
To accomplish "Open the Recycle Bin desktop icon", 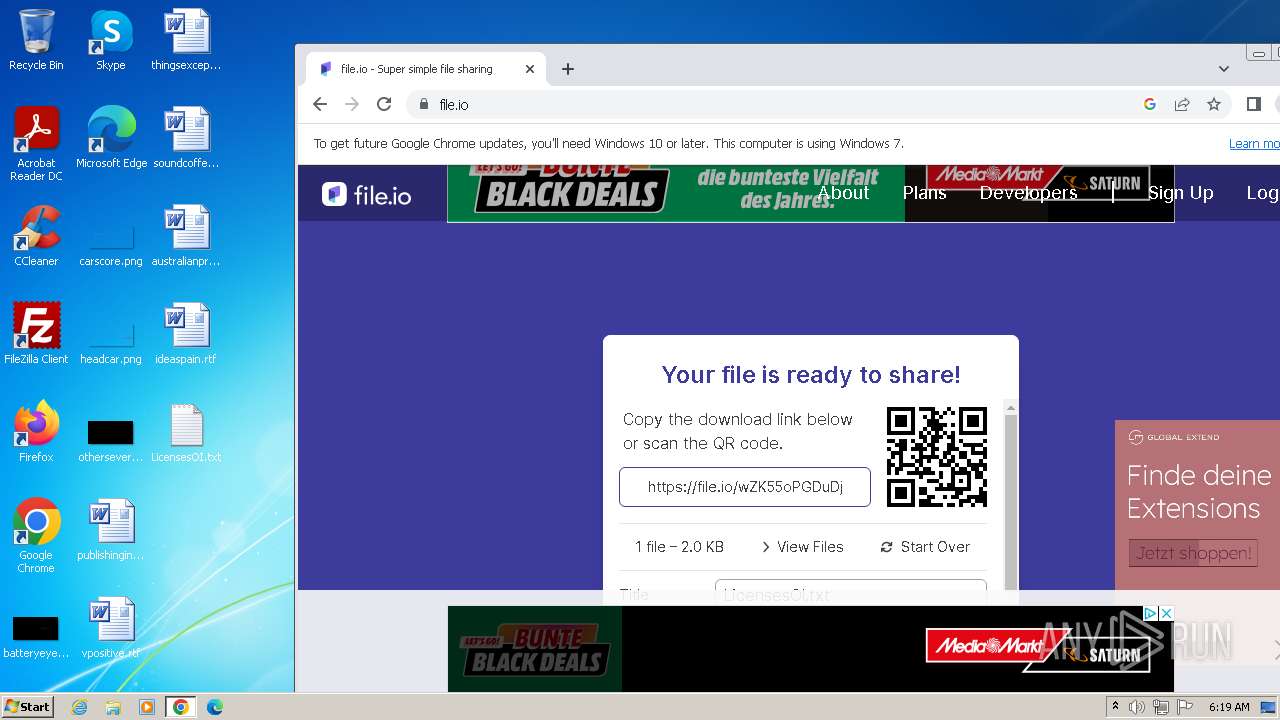I will pyautogui.click(x=36, y=40).
